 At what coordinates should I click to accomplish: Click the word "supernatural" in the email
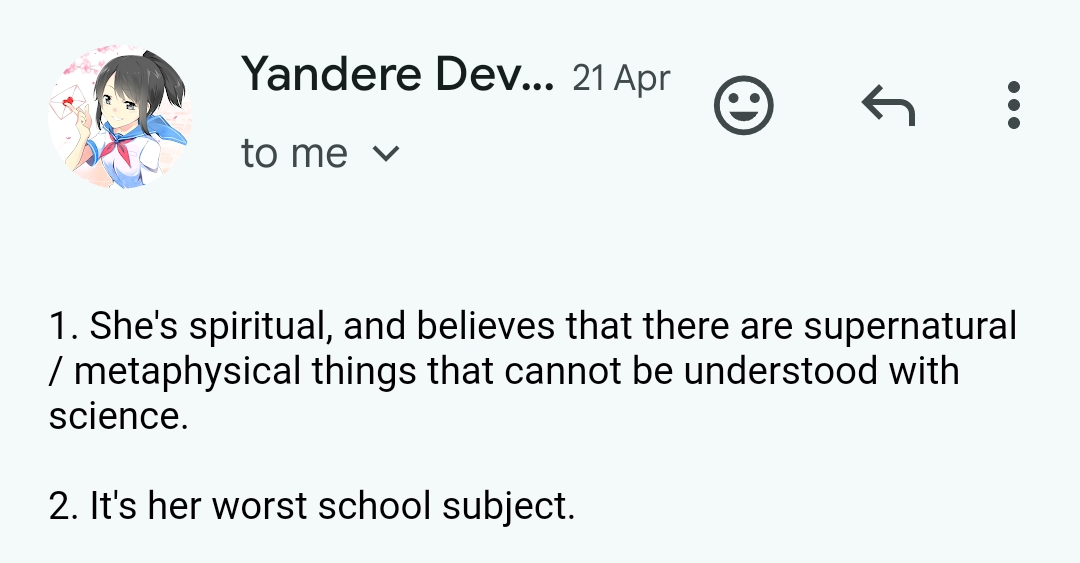point(910,327)
